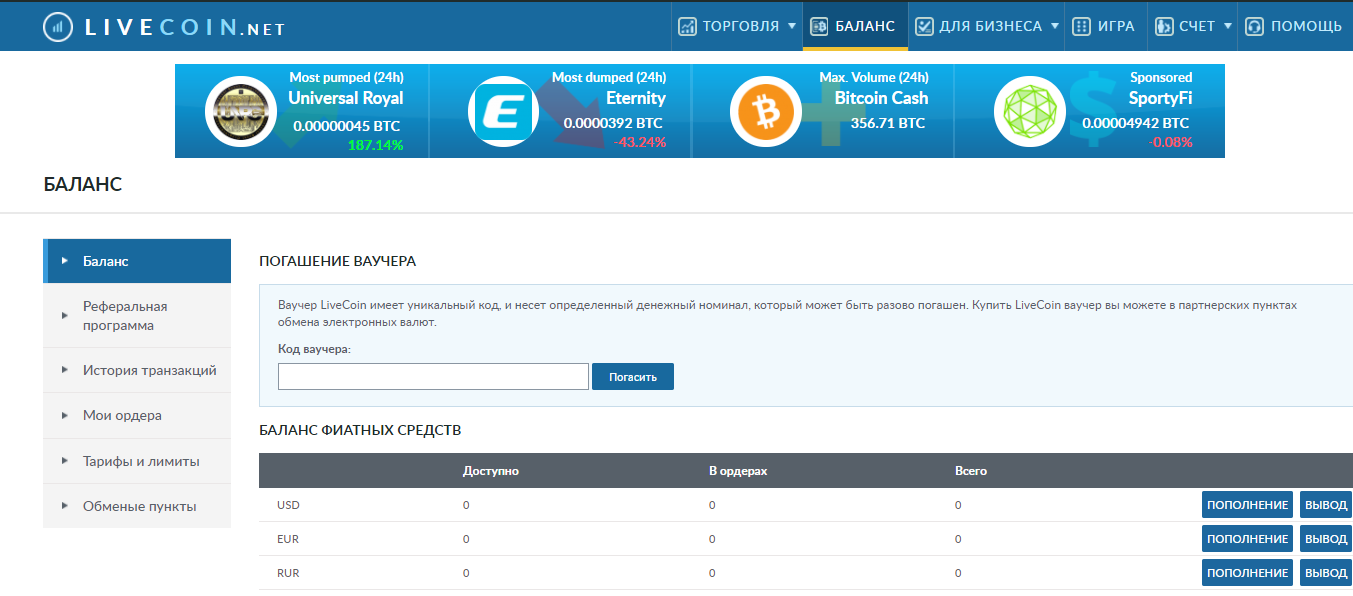Screen dimensions: 1353x596
Task: Open История транзакций in sidebar
Action: (149, 370)
